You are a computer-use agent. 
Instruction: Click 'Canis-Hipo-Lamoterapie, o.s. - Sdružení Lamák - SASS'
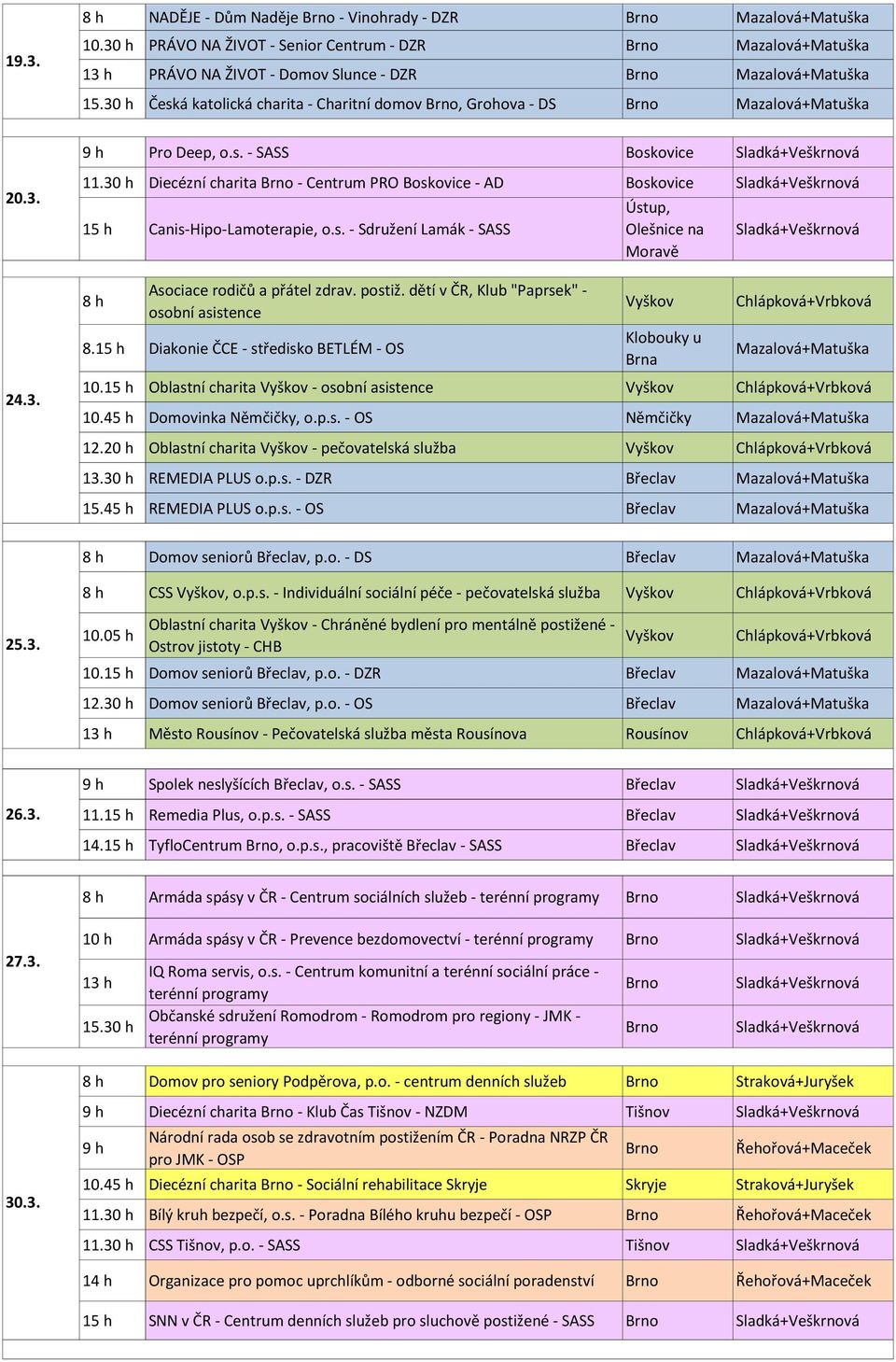pyautogui.click(x=329, y=229)
